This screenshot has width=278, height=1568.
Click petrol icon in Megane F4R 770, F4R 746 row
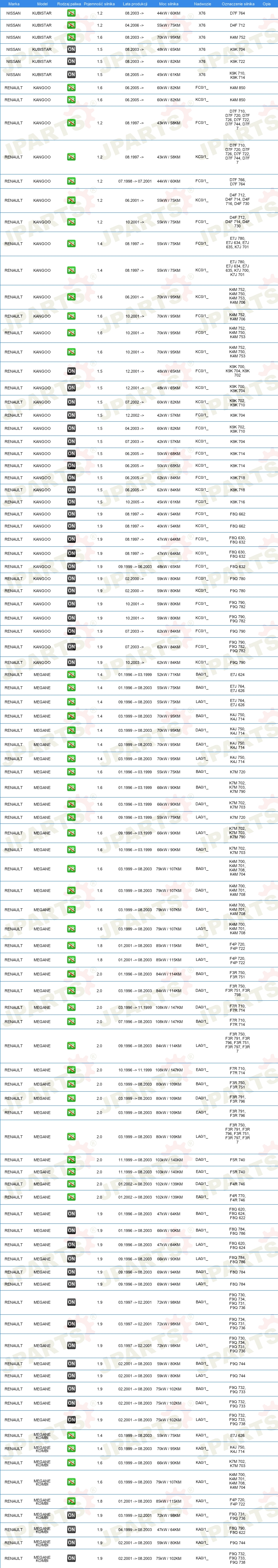(71, 1197)
